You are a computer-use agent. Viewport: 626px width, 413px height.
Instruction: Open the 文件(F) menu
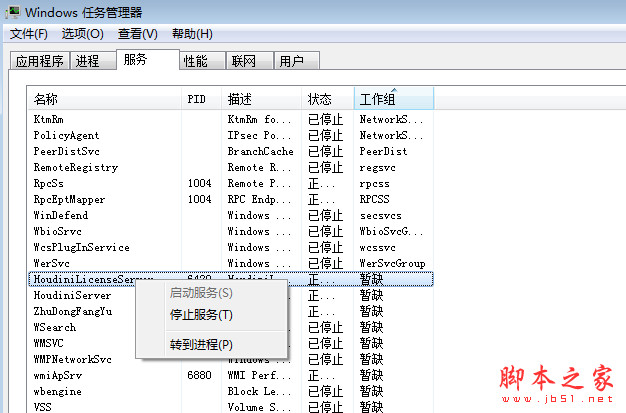pos(28,34)
